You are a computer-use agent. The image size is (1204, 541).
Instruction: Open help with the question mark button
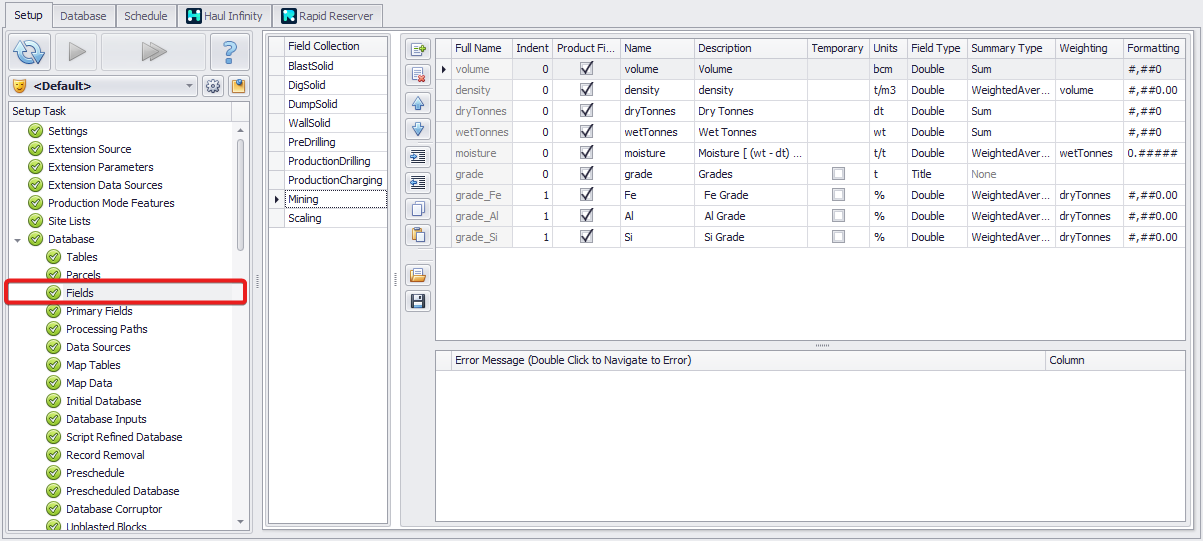[230, 51]
